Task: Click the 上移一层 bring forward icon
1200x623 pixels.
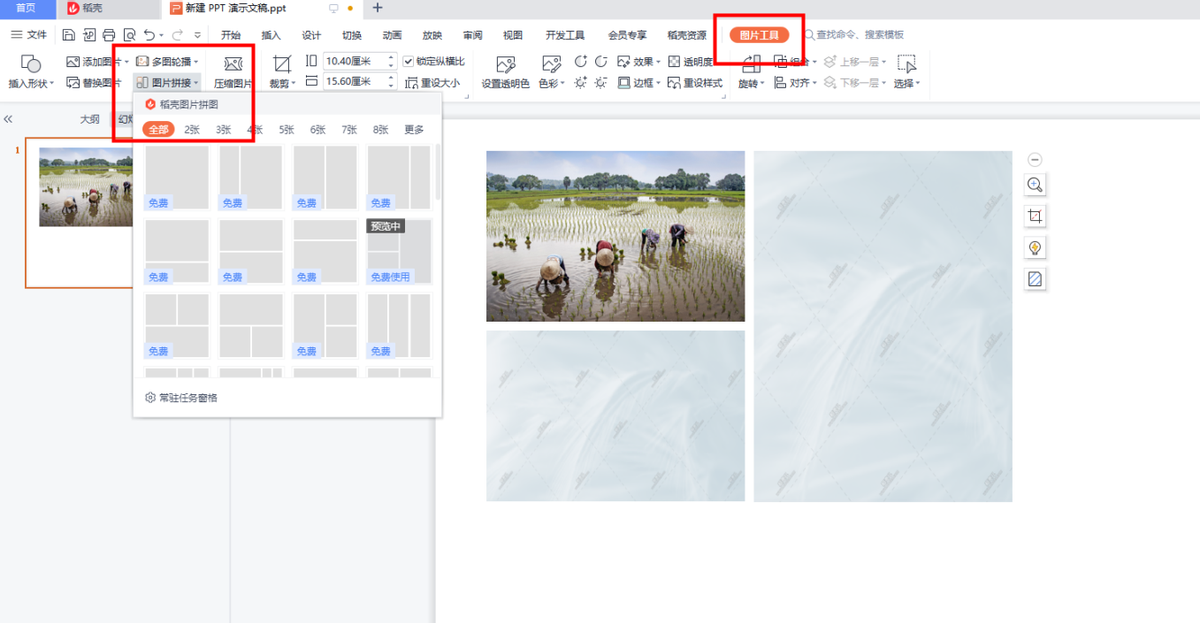Action: click(x=829, y=62)
